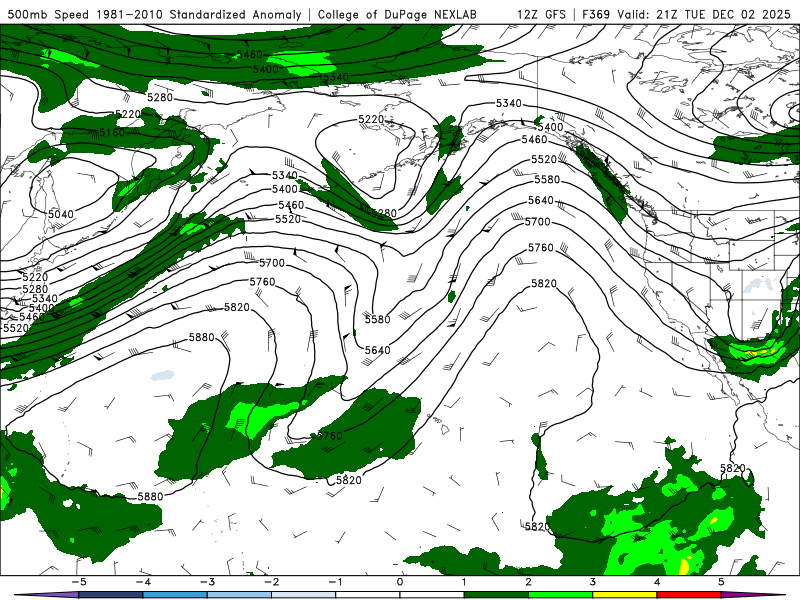Click the 5040 contour label

coord(61,214)
